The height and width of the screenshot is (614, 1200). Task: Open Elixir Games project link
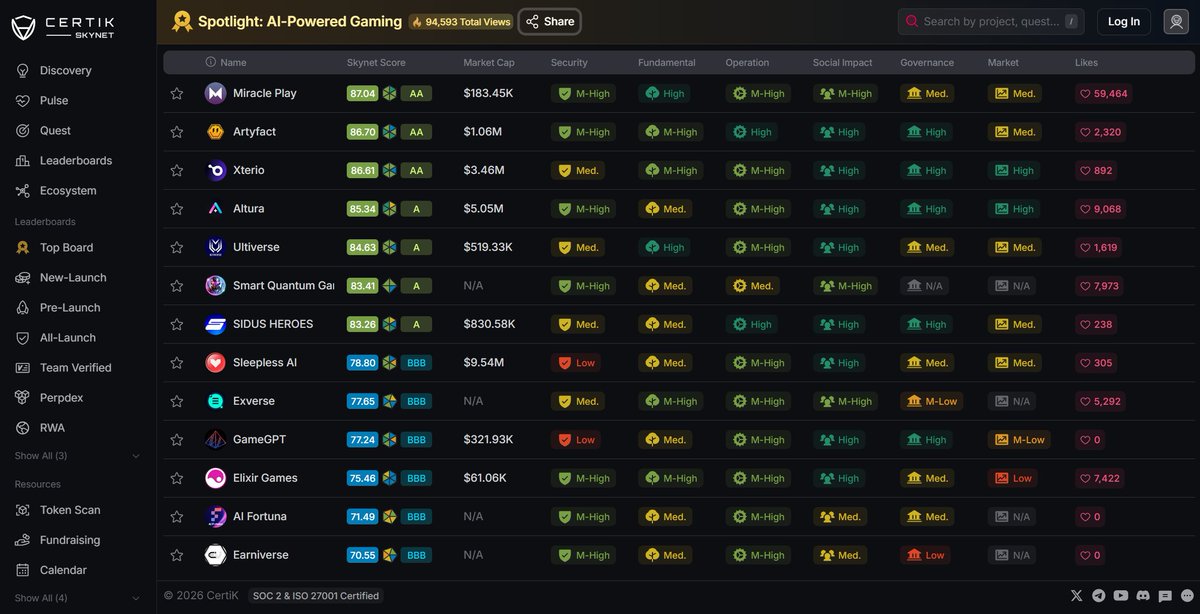(265, 478)
